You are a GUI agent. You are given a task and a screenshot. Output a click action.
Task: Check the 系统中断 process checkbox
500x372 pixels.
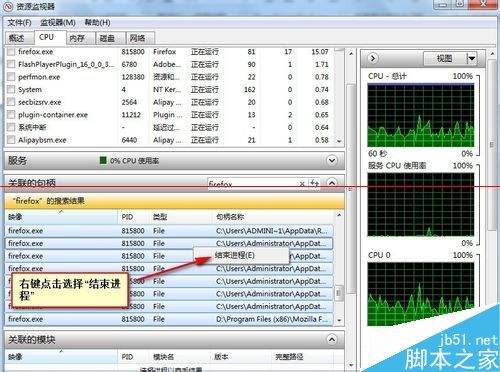coord(11,127)
